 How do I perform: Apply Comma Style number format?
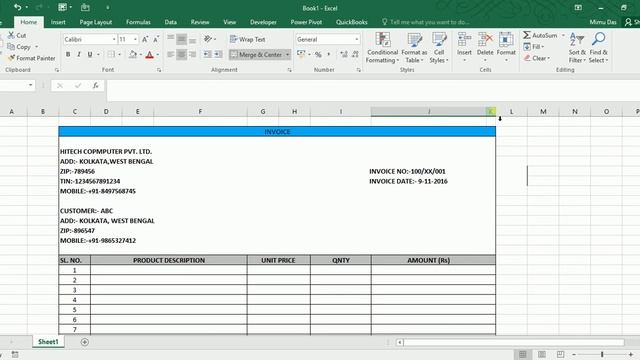[329, 54]
